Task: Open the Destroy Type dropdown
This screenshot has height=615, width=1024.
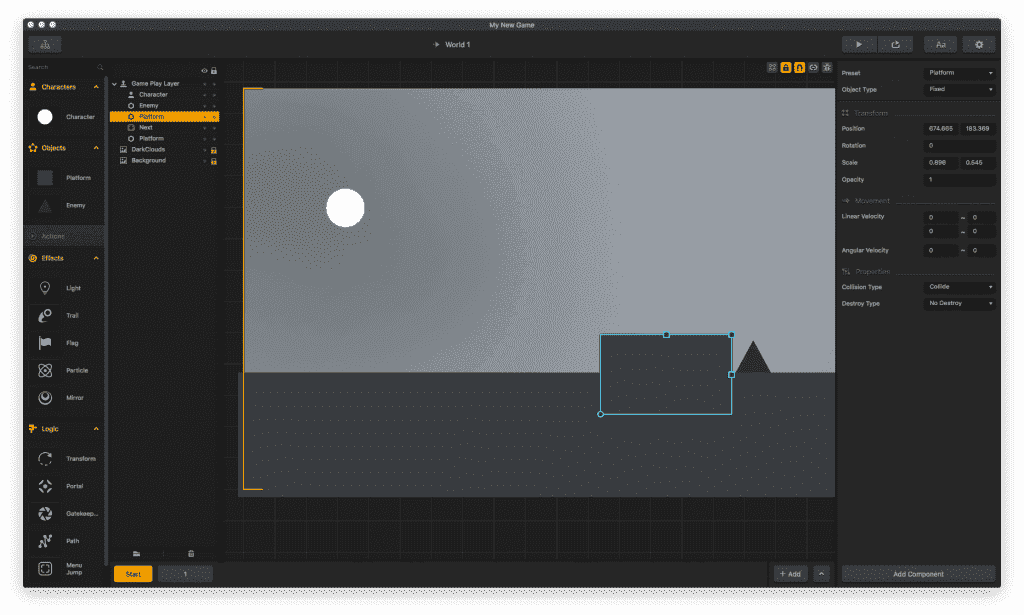Action: pyautogui.click(x=959, y=304)
